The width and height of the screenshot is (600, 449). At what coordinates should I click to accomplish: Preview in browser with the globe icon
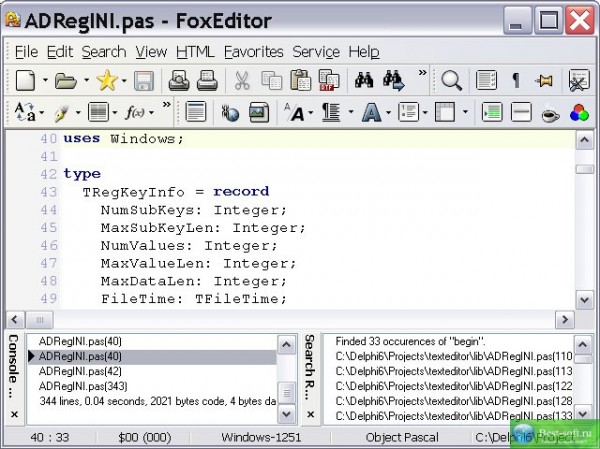tap(230, 113)
